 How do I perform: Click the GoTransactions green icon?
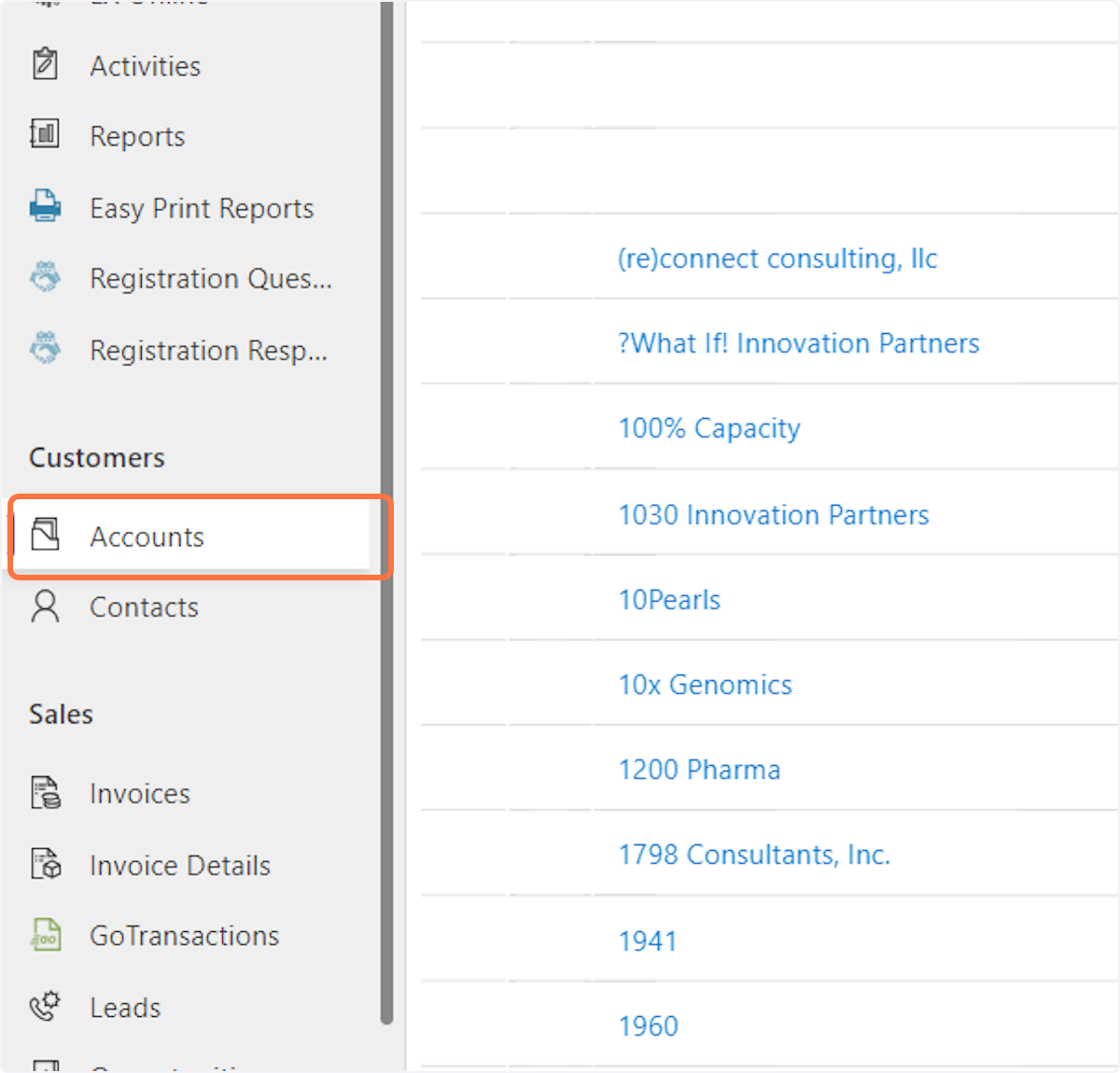pyautogui.click(x=45, y=935)
